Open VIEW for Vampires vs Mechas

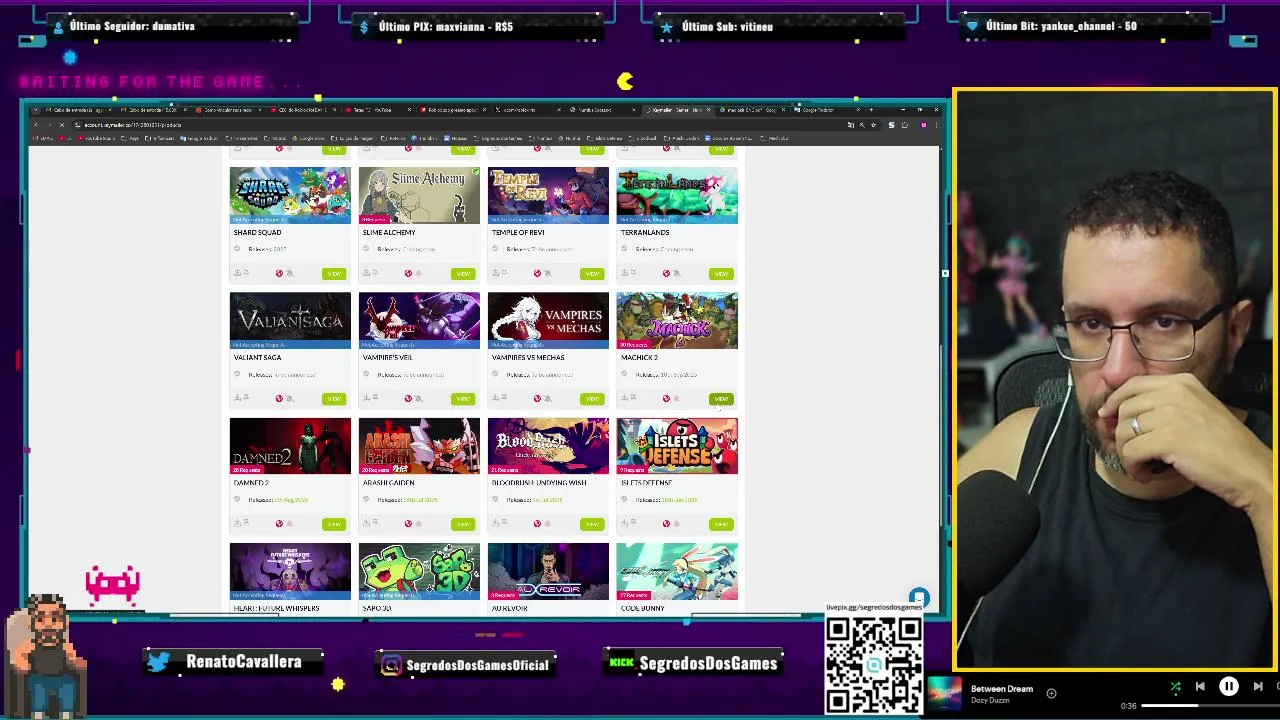point(592,399)
